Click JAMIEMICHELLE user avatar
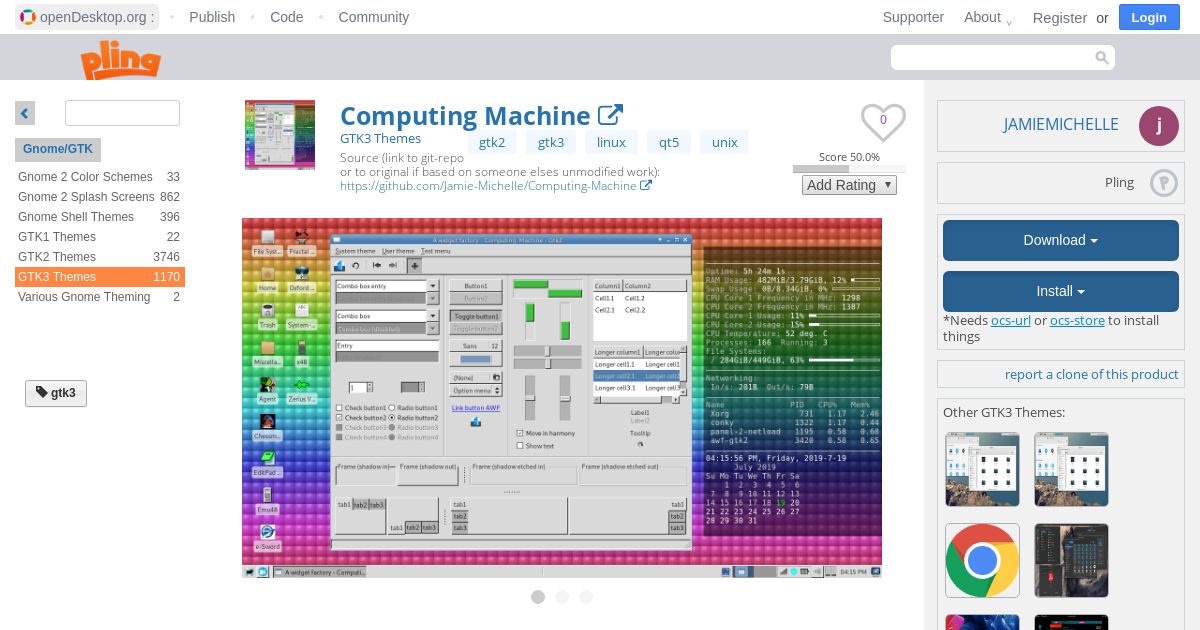This screenshot has width=1200, height=630. [x=1159, y=126]
